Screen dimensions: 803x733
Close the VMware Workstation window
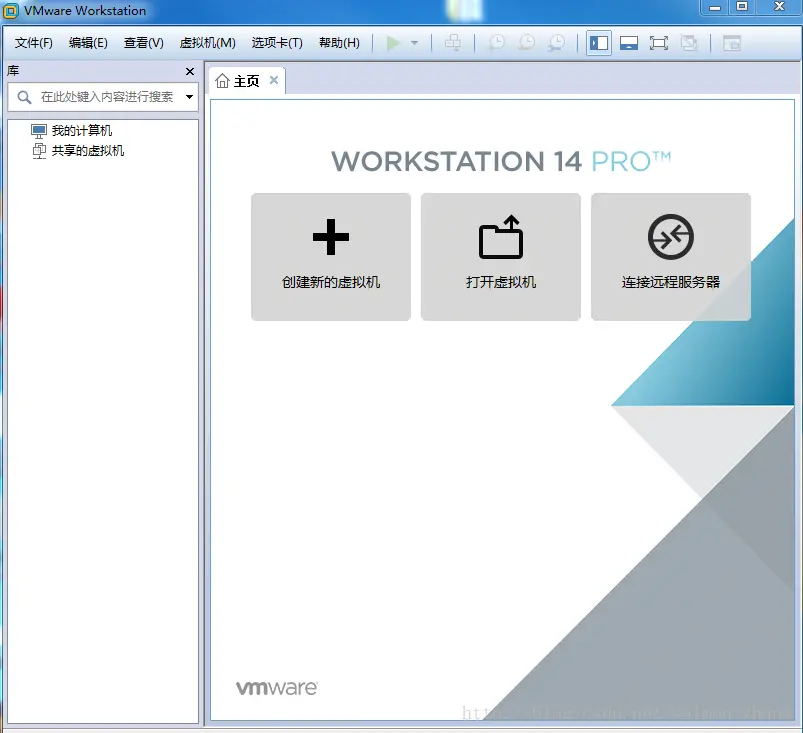779,7
